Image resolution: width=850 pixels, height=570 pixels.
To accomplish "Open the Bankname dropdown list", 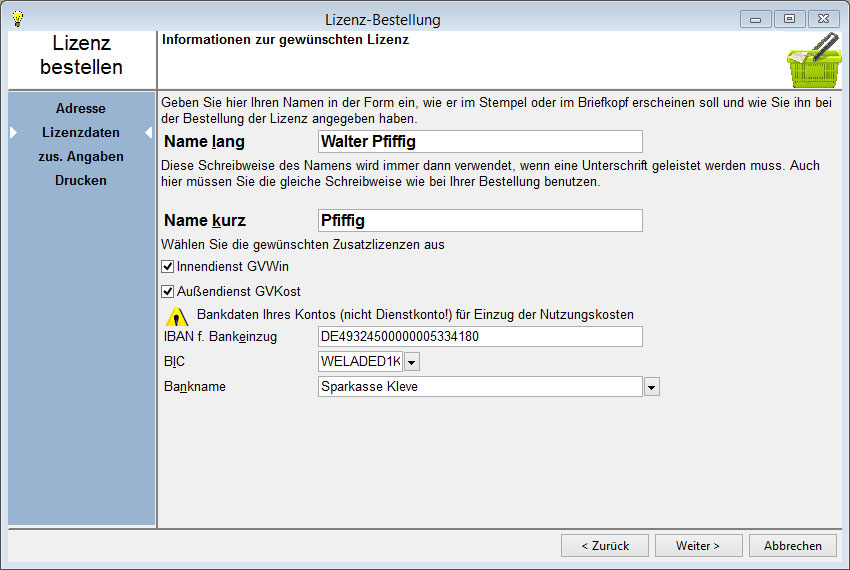I will coord(652,387).
